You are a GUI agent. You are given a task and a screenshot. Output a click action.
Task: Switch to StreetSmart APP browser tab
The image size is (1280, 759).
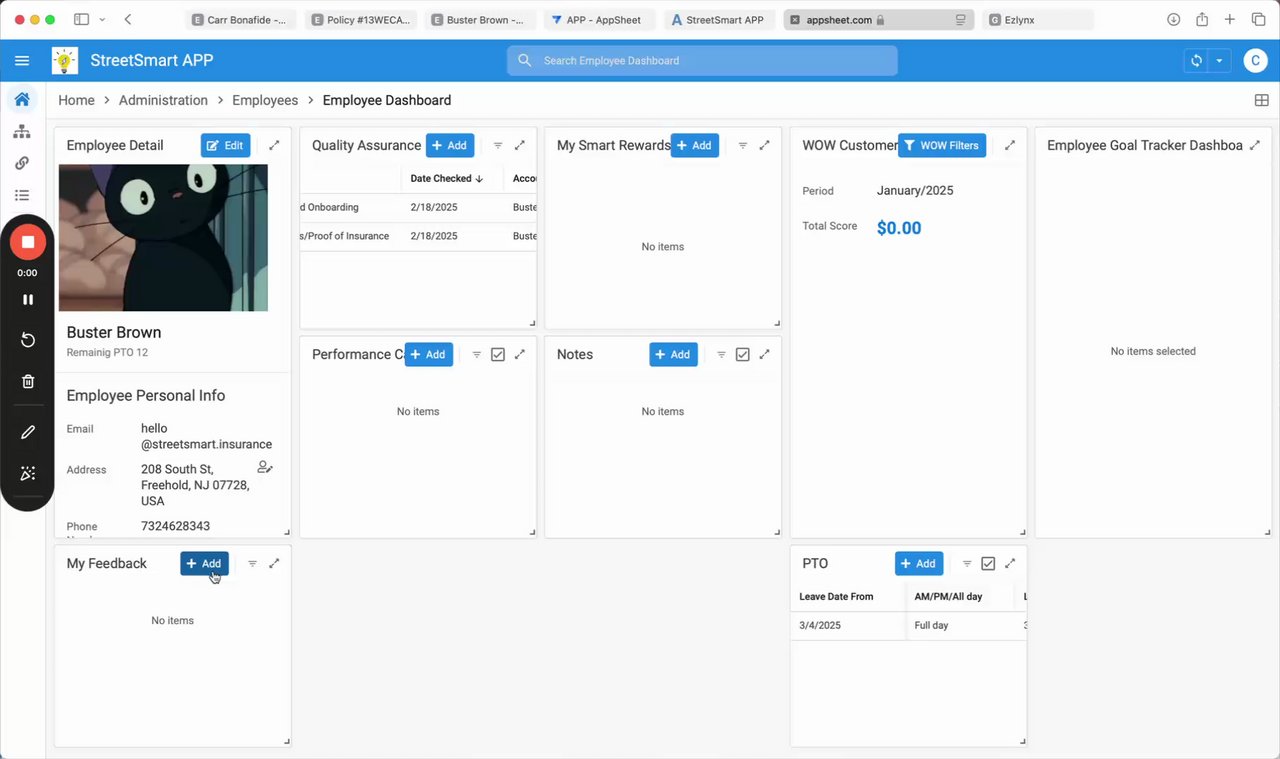pos(719,20)
